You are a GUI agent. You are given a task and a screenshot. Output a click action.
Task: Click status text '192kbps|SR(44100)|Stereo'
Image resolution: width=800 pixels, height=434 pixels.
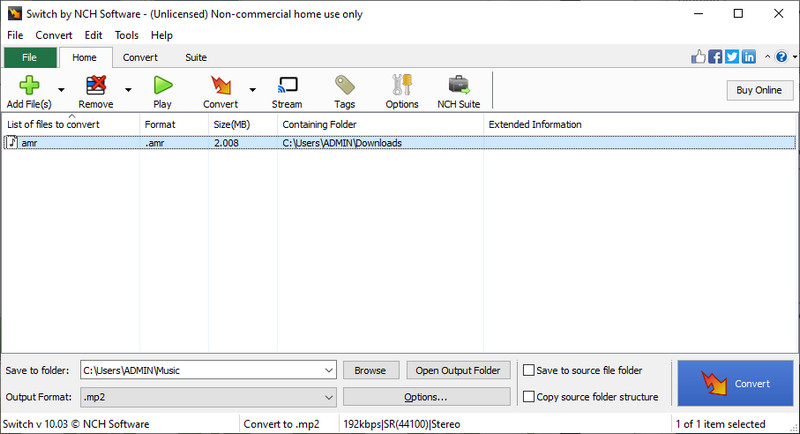(x=402, y=424)
